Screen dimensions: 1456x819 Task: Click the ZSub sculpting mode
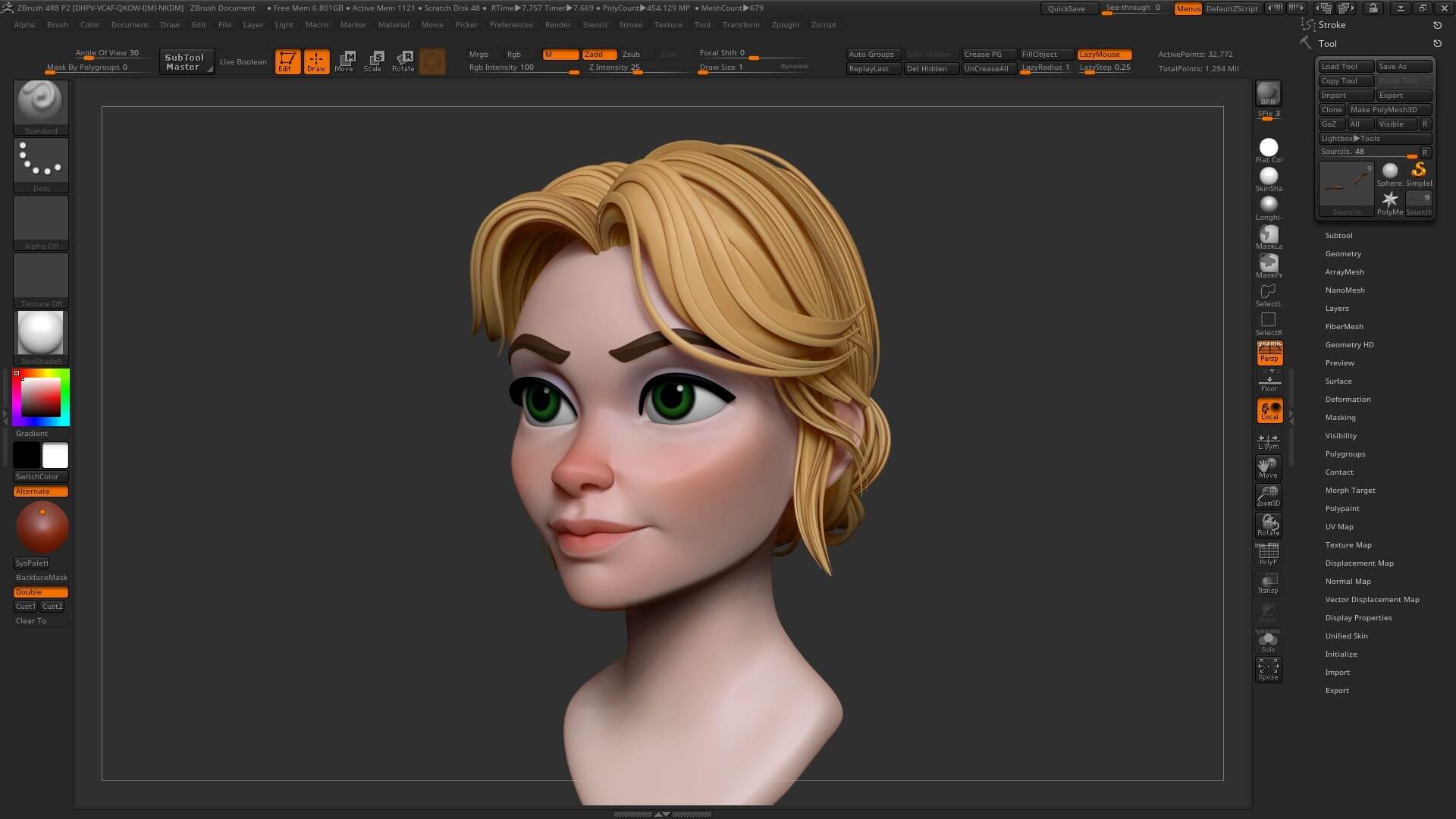(631, 52)
